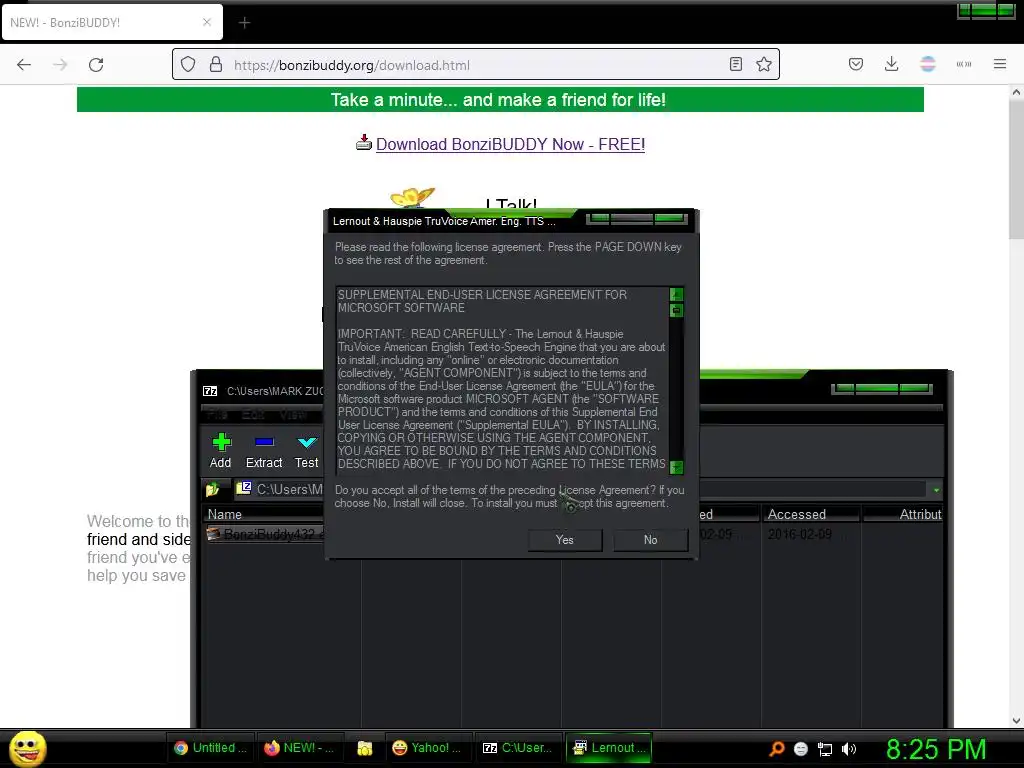Open a new browser tab
Viewport: 1024px width, 768px height.
[x=244, y=23]
